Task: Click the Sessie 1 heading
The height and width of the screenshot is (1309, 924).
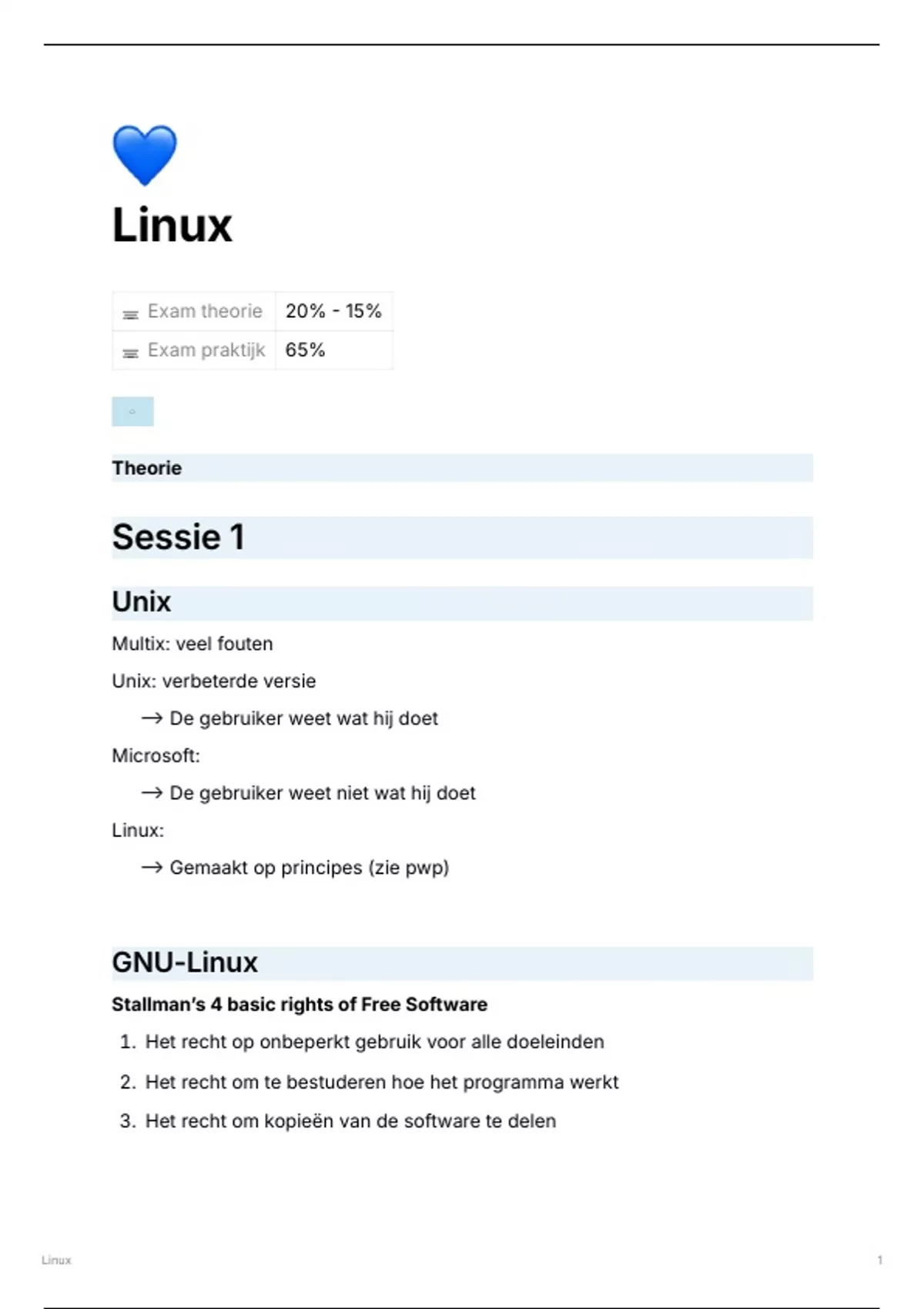Action: point(178,537)
